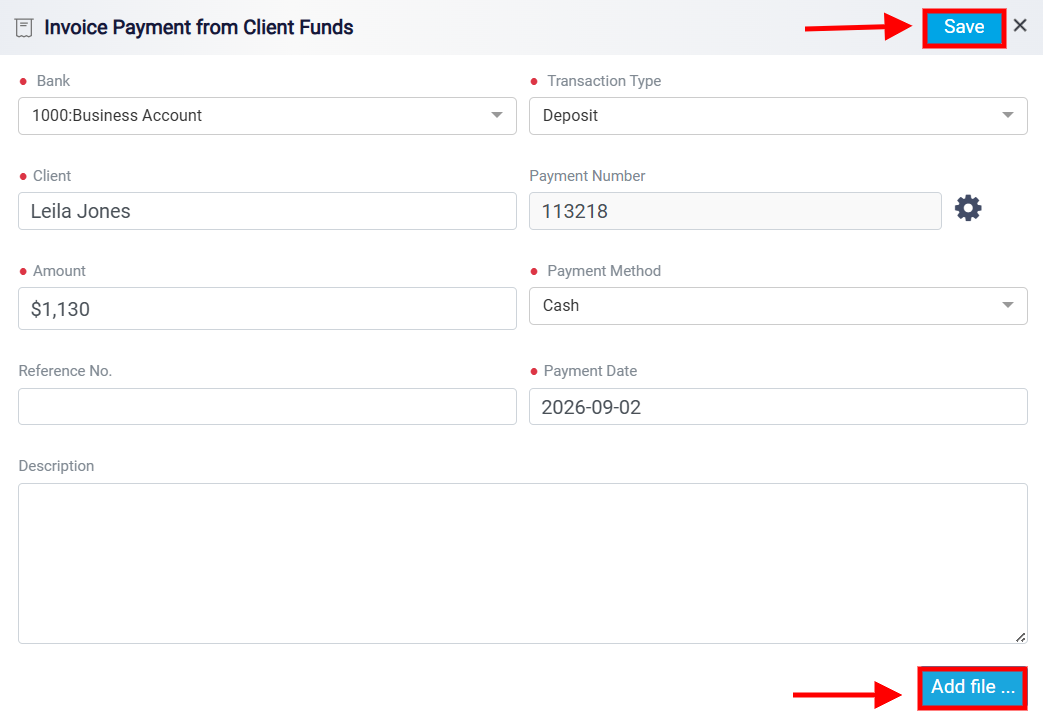The height and width of the screenshot is (712, 1043).
Task: Click into the empty Reference No. field
Action: 267,407
